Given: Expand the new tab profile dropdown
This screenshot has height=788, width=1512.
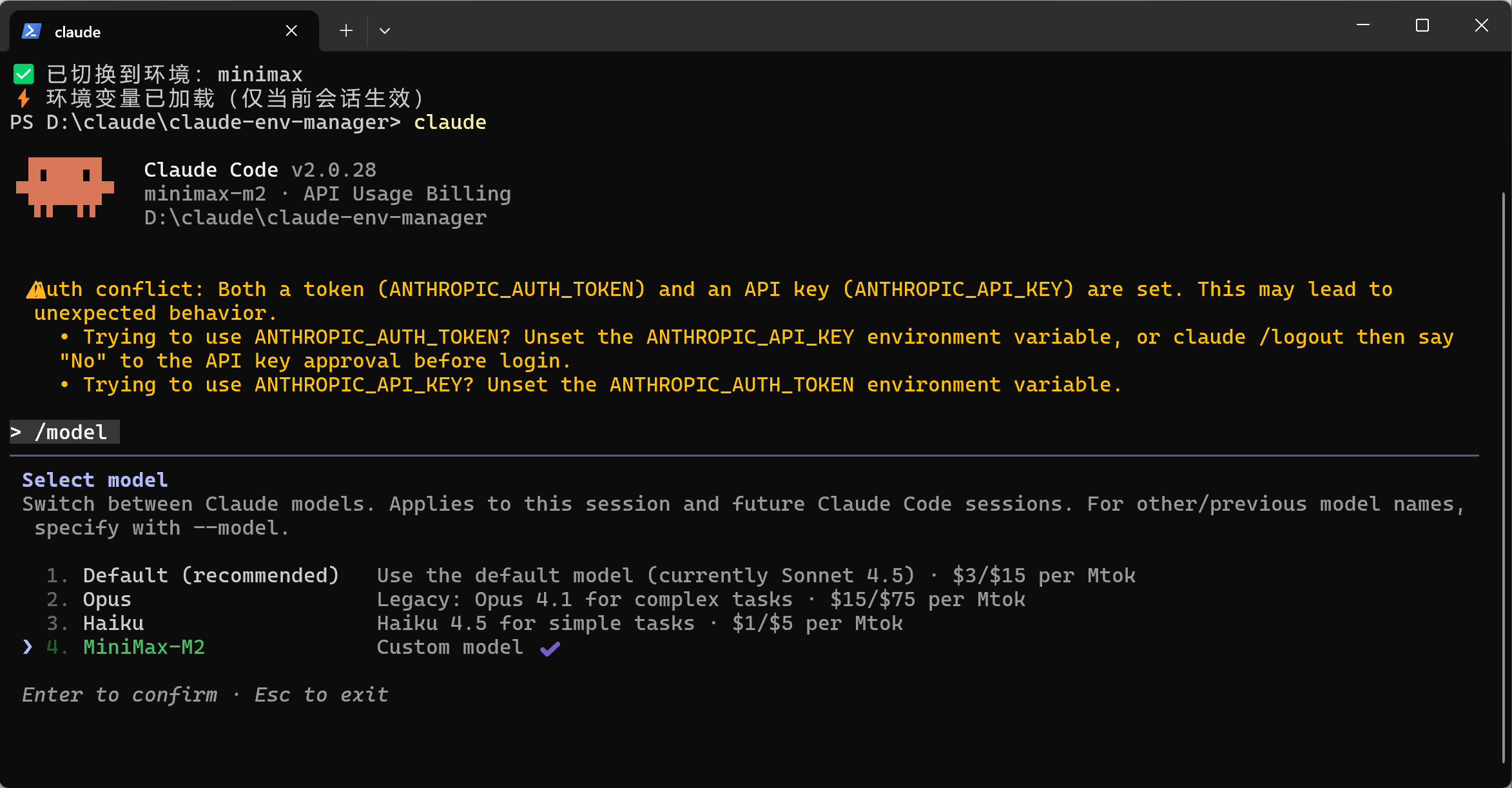Looking at the screenshot, I should (385, 31).
